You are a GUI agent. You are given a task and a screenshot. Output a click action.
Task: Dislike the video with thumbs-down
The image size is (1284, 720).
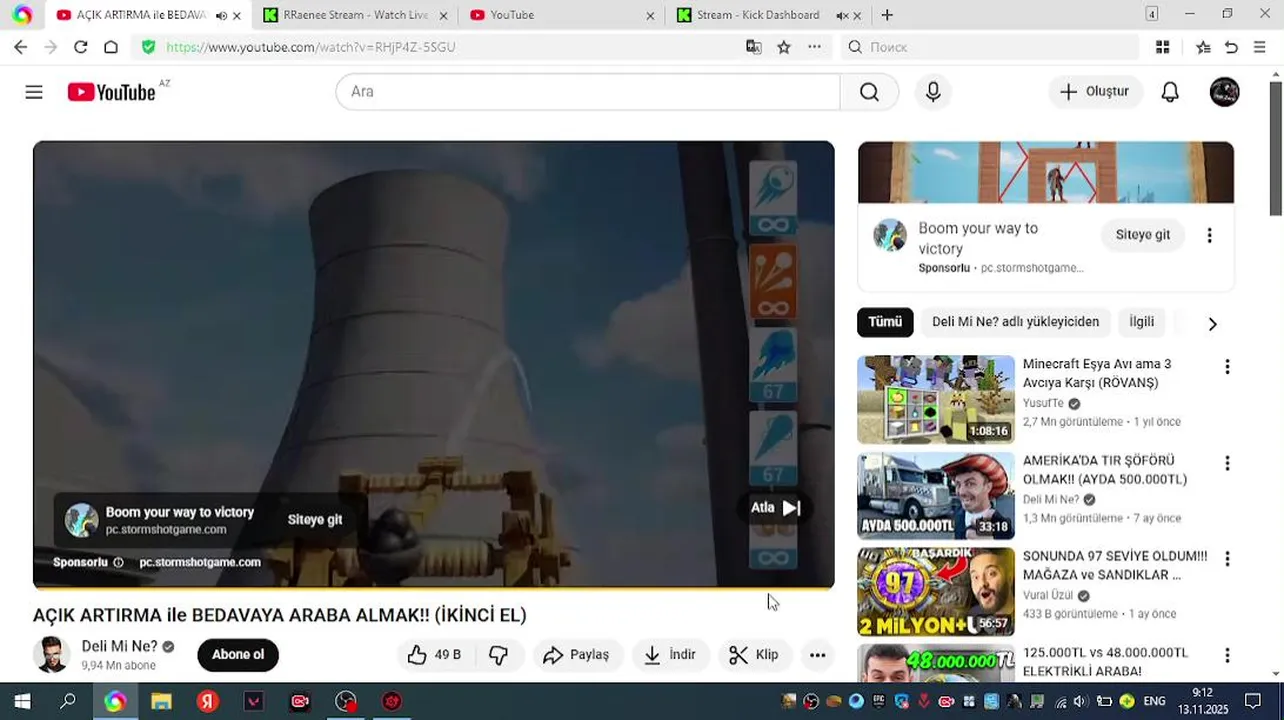point(498,655)
